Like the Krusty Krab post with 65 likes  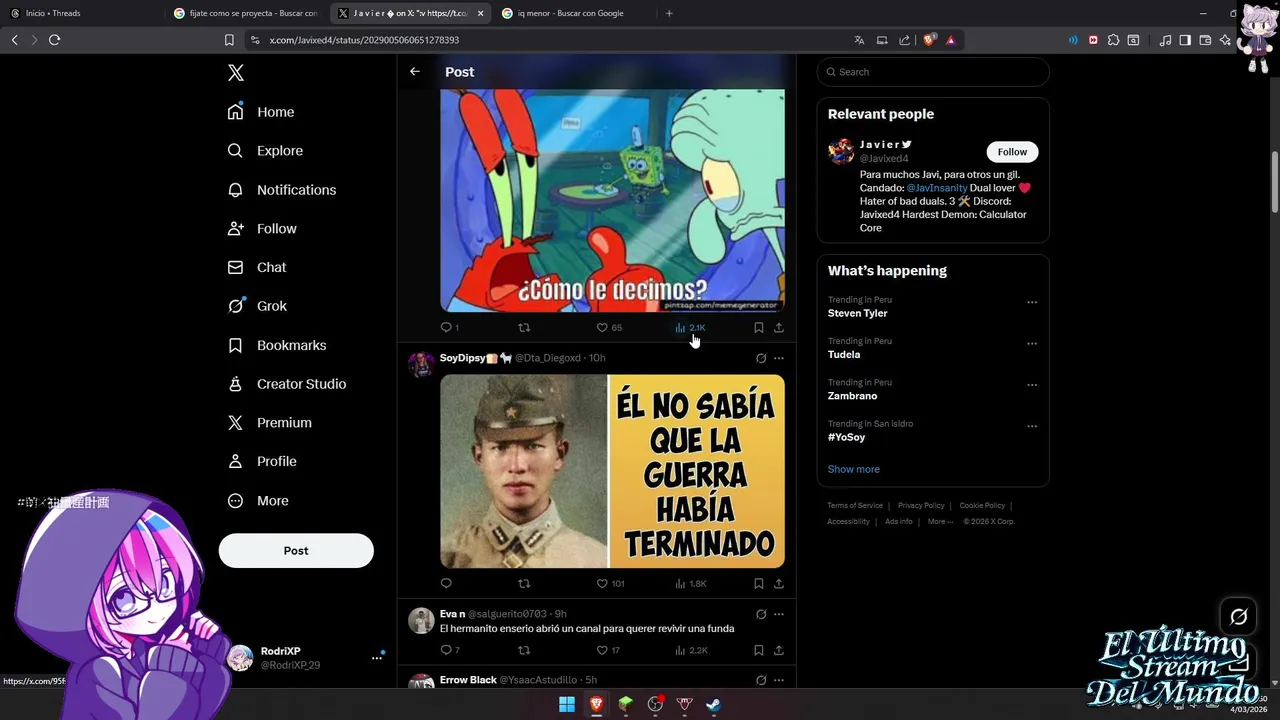(x=609, y=328)
